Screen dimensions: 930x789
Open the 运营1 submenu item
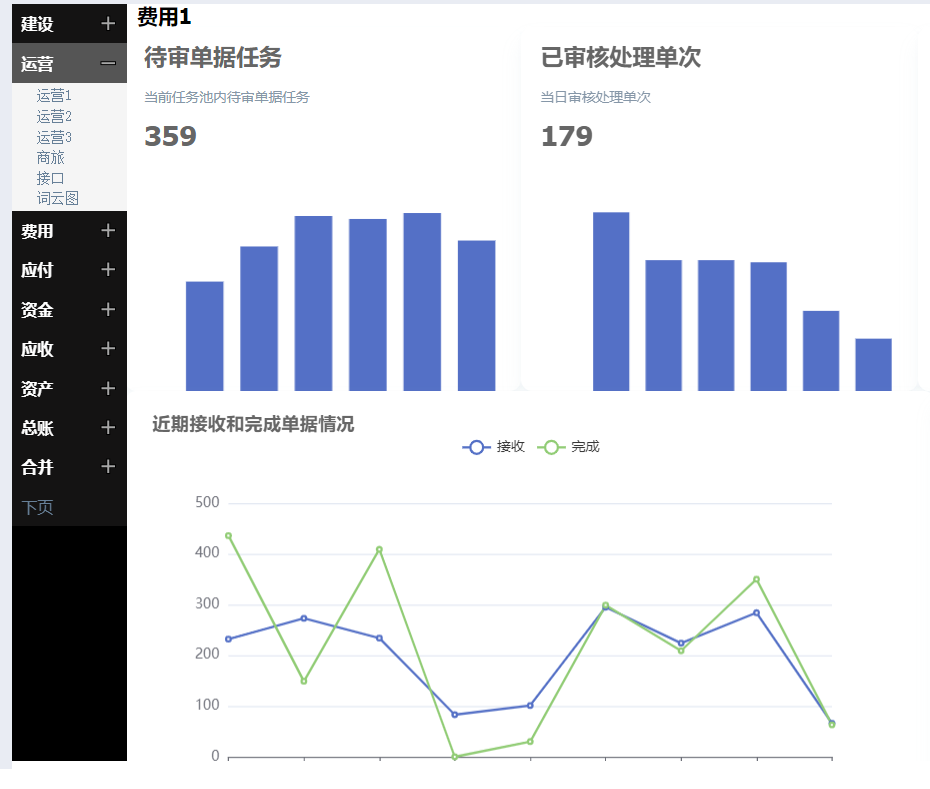(x=54, y=96)
